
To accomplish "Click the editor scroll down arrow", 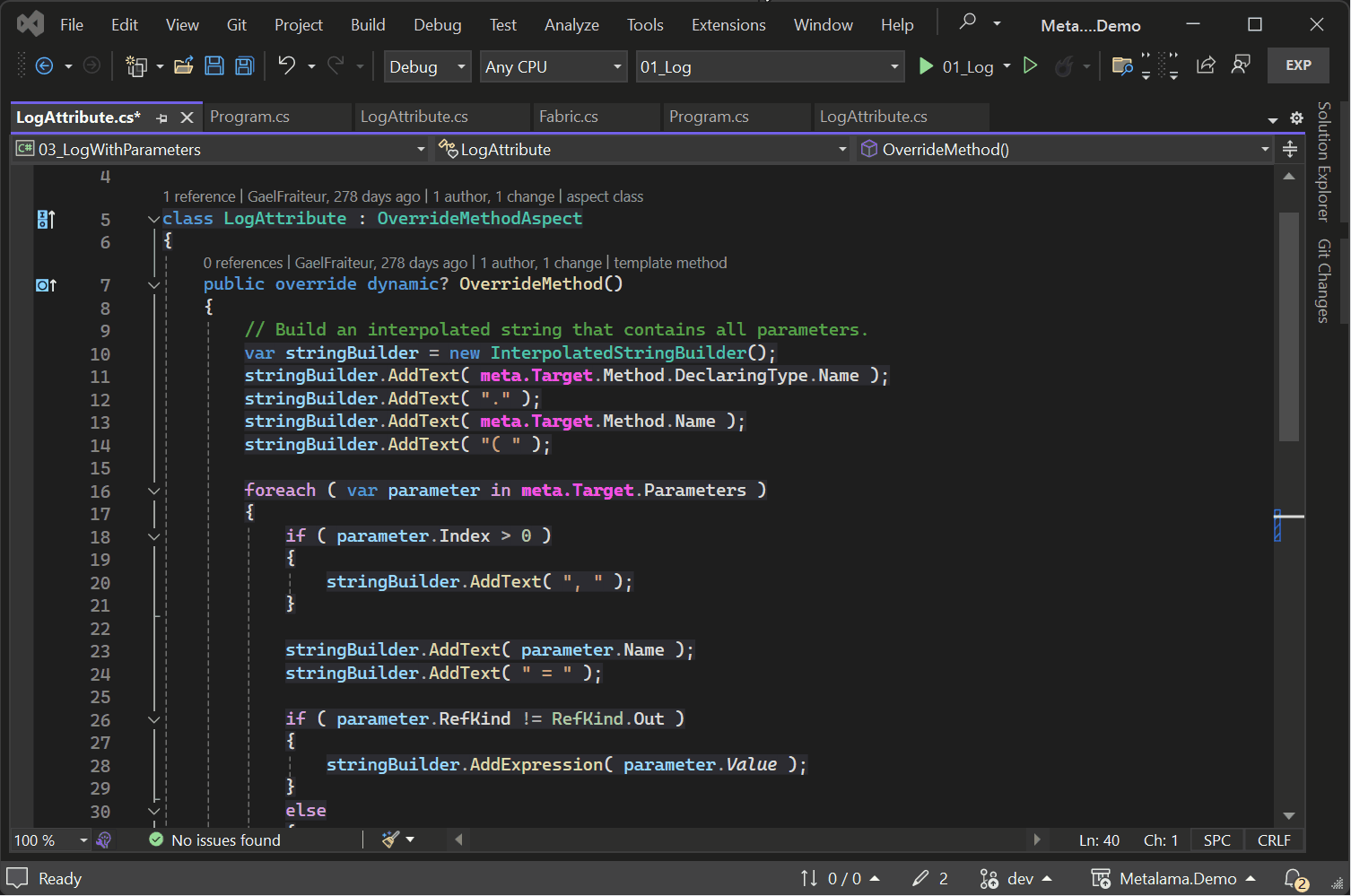I will (x=1289, y=815).
